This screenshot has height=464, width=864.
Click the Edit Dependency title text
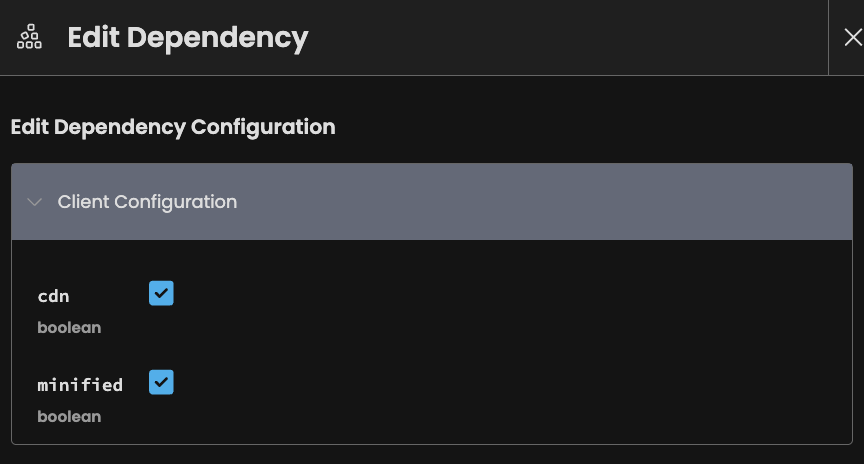[x=188, y=38]
